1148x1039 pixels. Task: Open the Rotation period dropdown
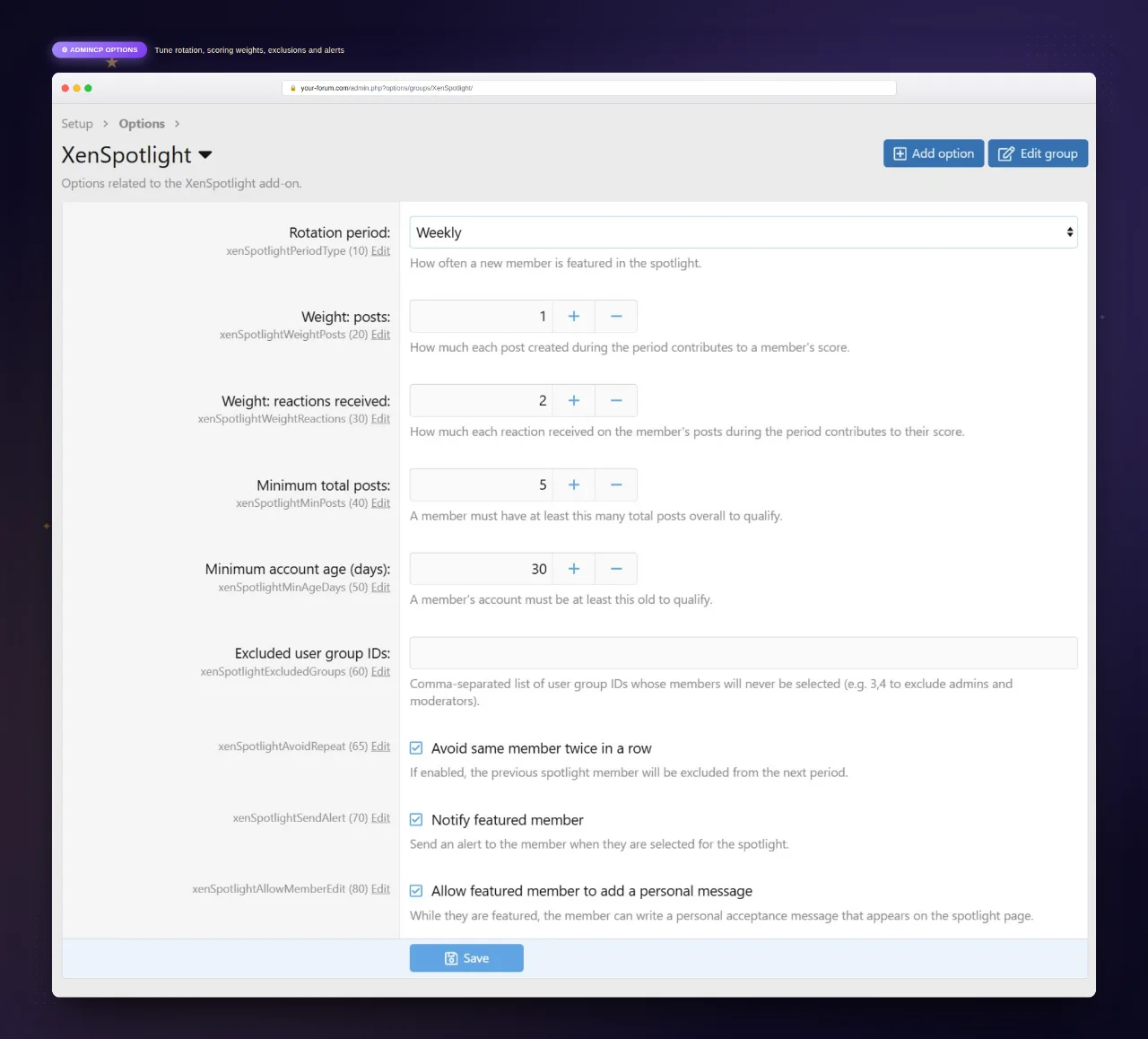[744, 232]
